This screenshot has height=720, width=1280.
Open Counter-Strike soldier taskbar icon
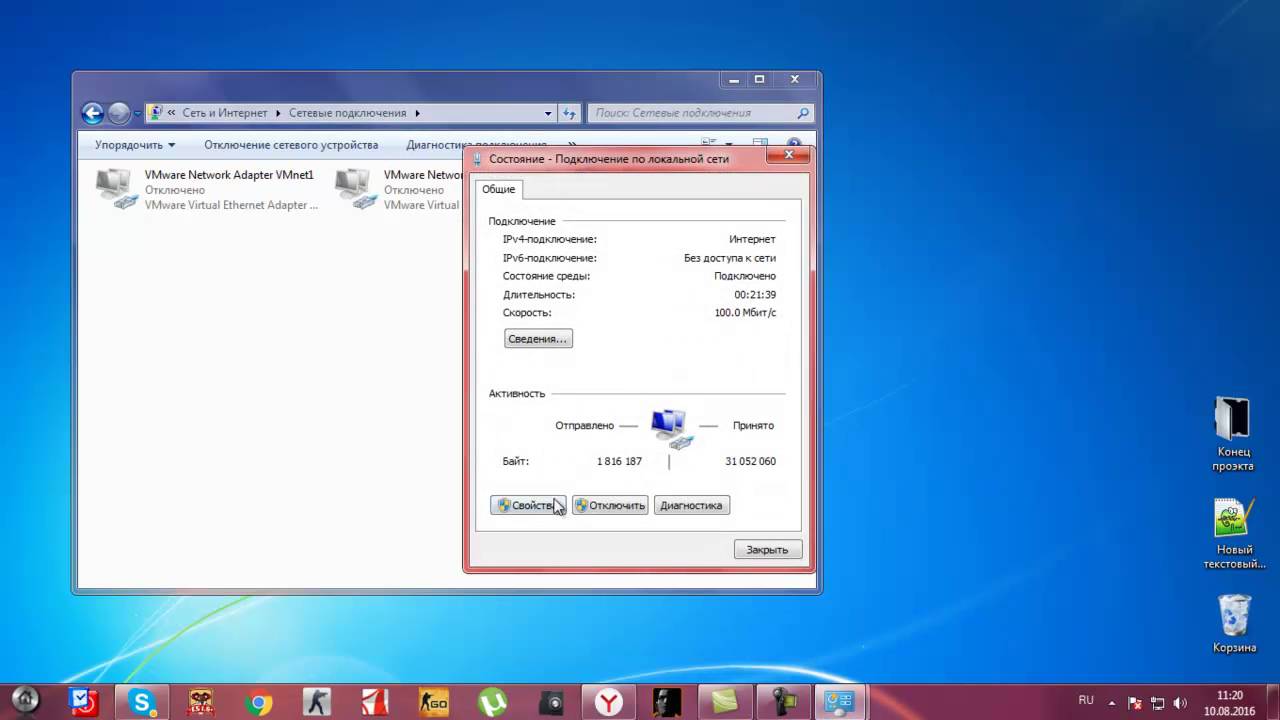coord(317,702)
